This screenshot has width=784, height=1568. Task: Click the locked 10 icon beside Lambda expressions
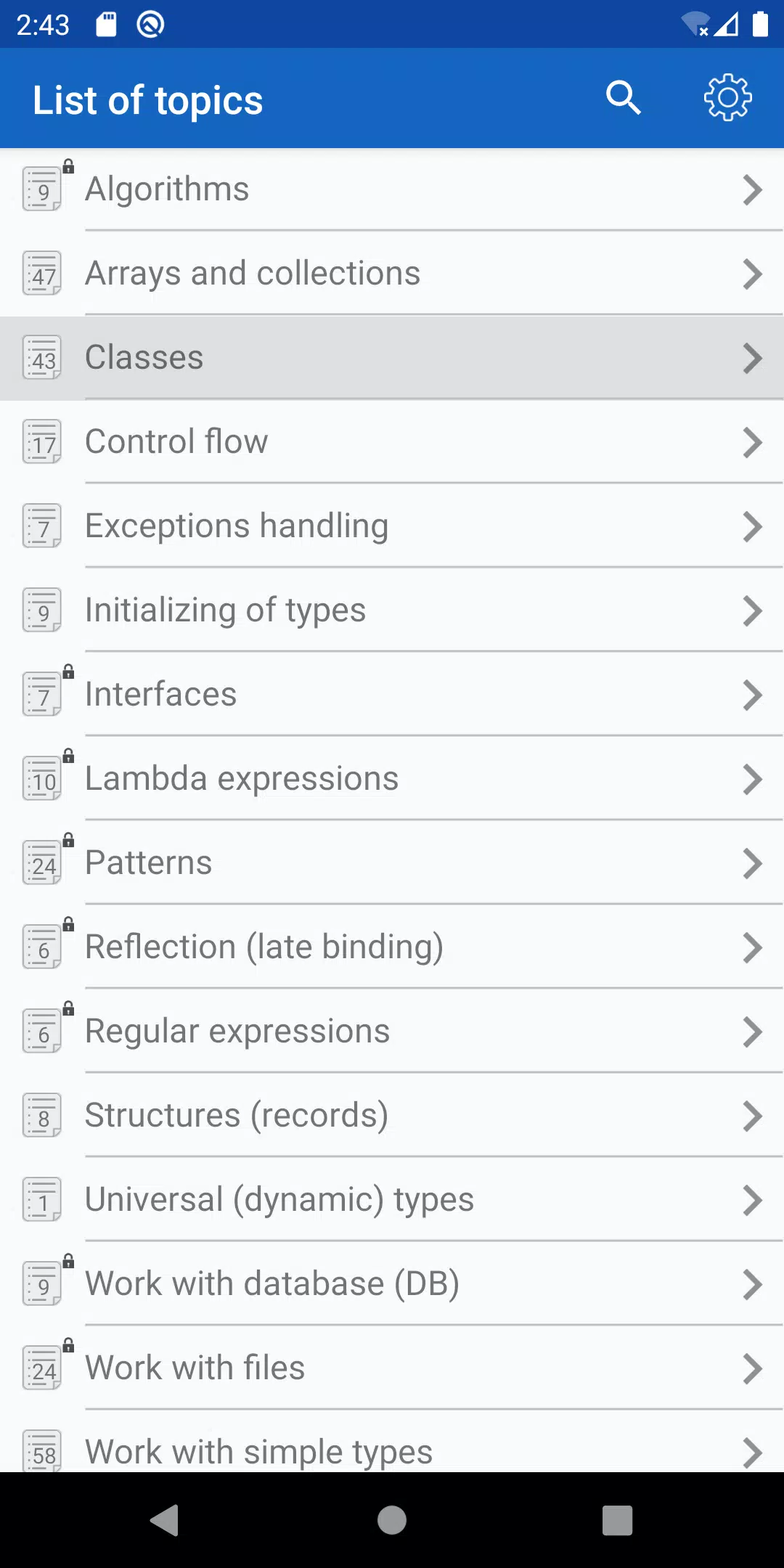click(46, 776)
